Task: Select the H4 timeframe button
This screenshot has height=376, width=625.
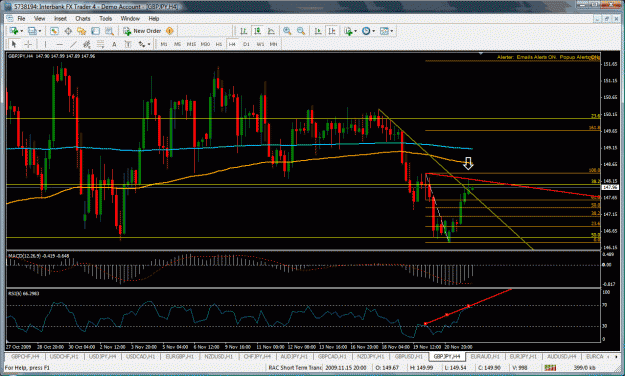Action: pyautogui.click(x=232, y=44)
